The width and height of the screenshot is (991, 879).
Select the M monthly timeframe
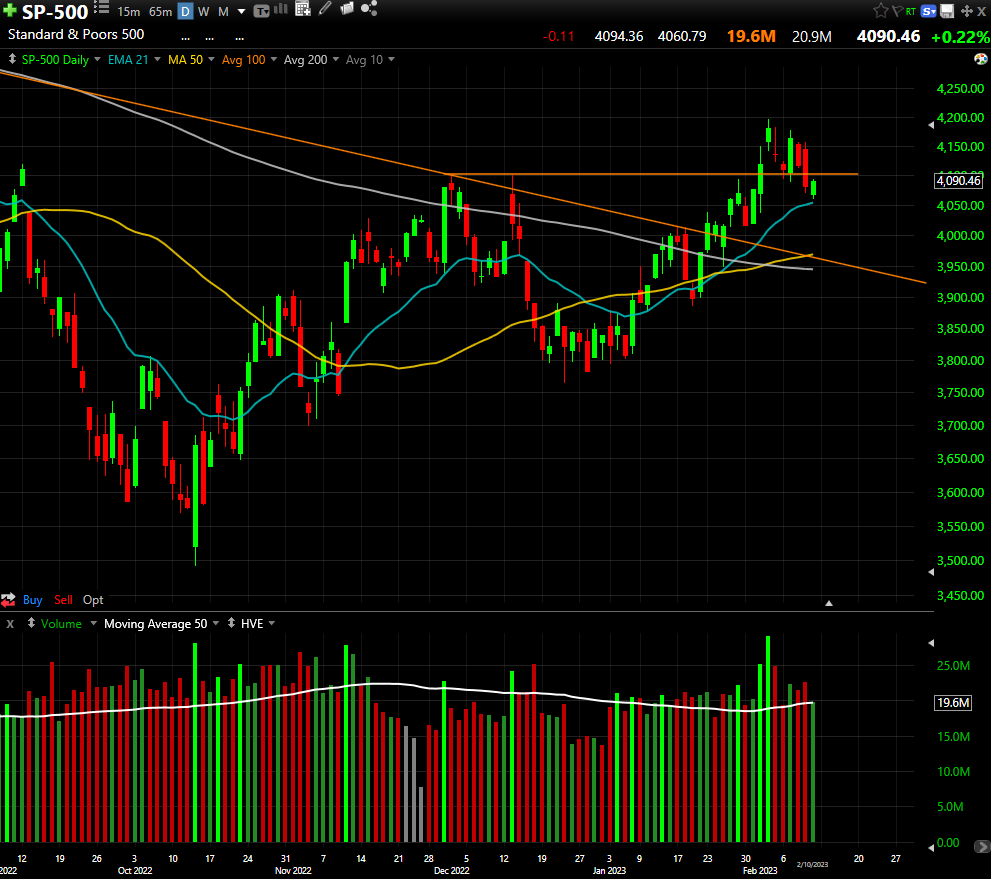pyautogui.click(x=223, y=11)
